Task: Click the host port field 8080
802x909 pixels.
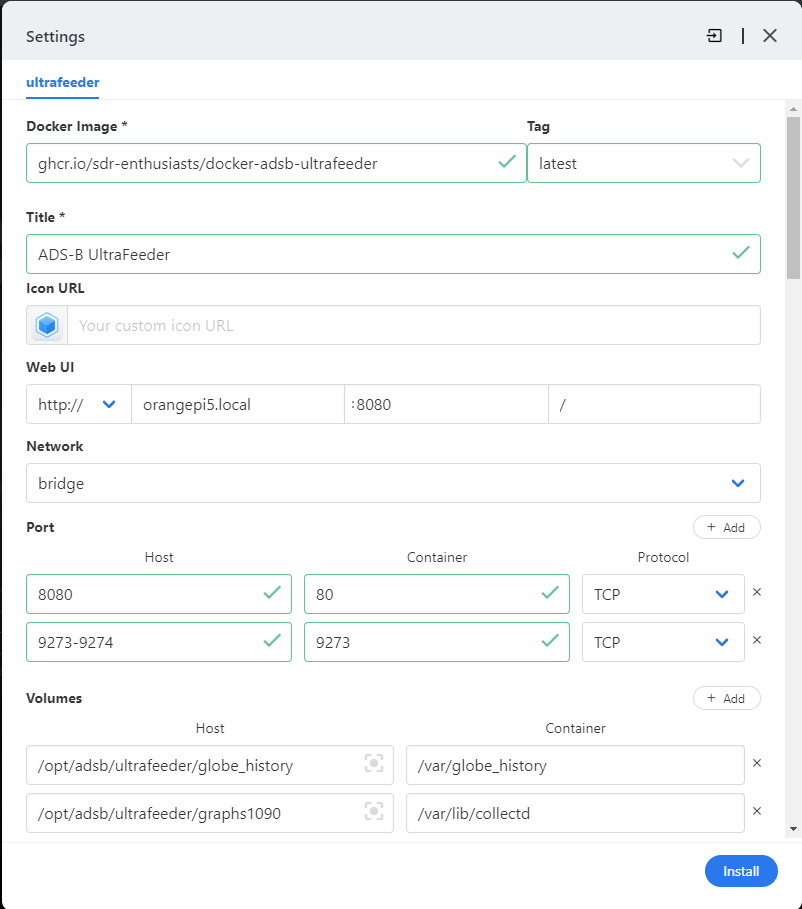Action: click(x=159, y=594)
